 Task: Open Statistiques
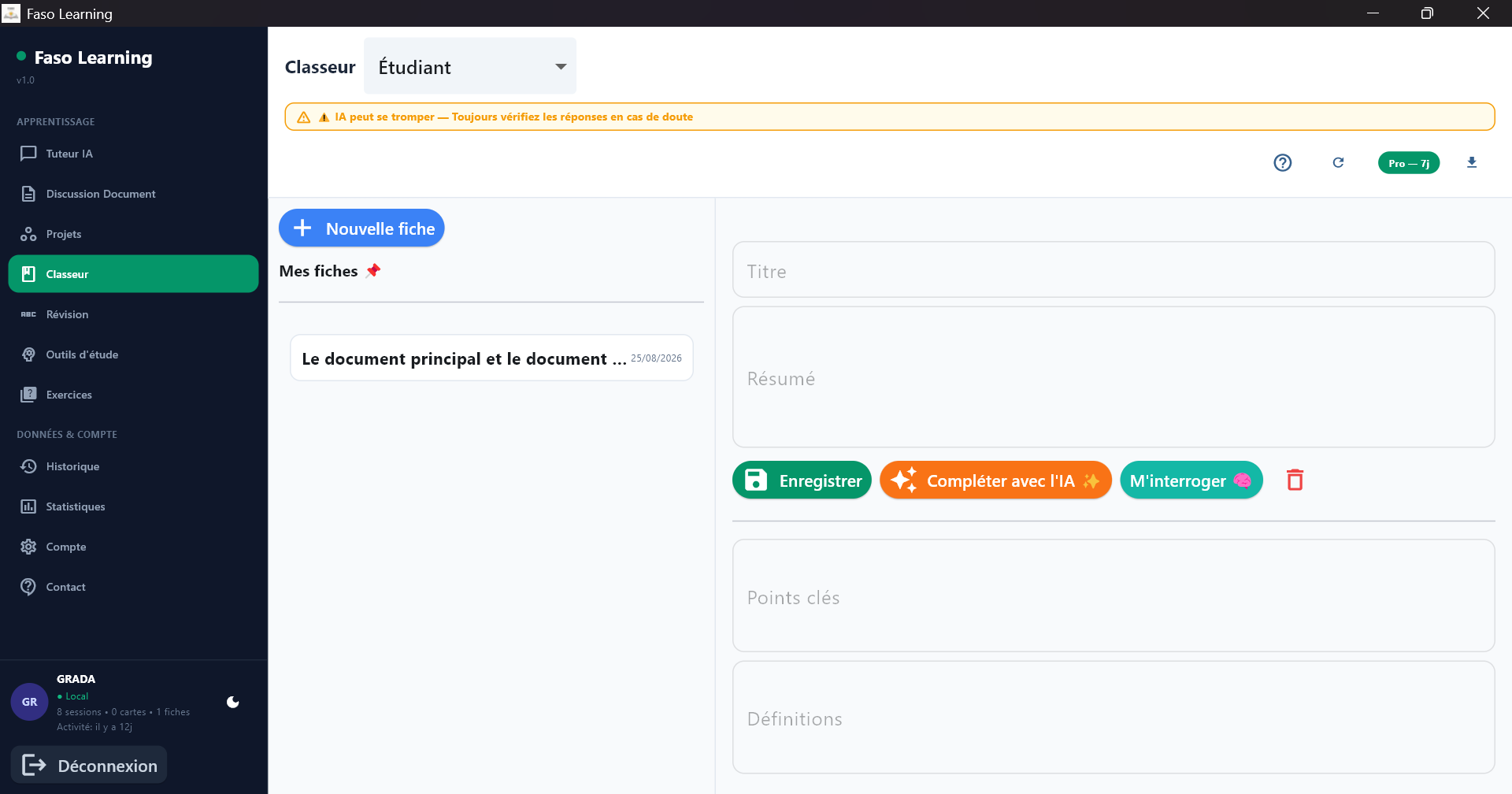pos(133,506)
